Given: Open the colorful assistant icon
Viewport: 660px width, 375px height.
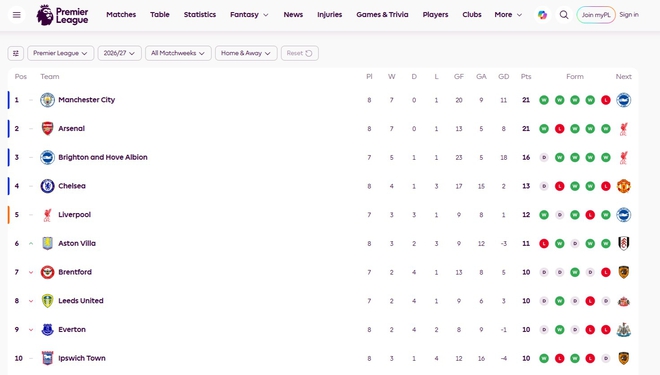Looking at the screenshot, I should tap(543, 15).
